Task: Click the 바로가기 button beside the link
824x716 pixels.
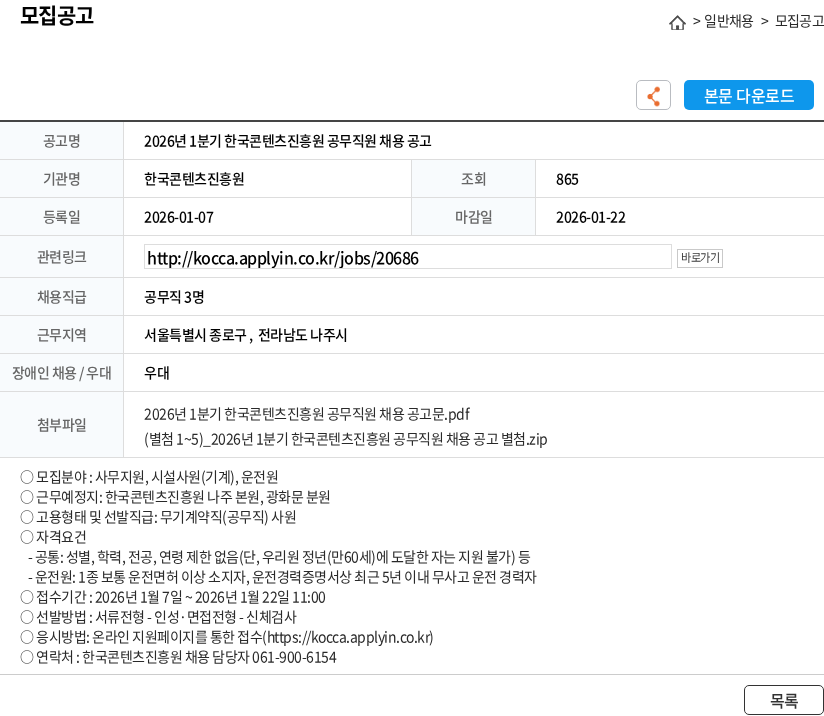Action: click(x=699, y=258)
